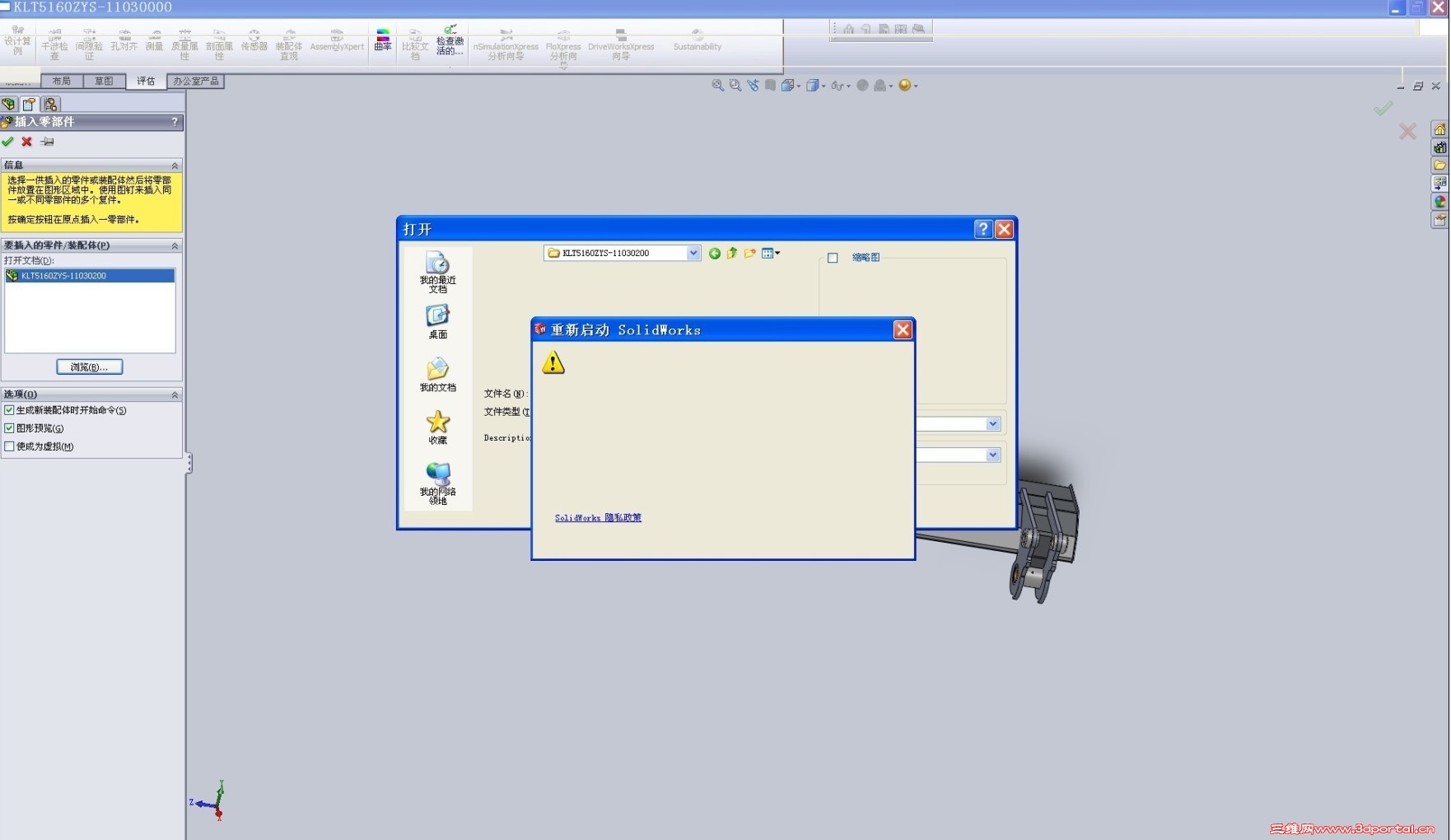Switch to the 草图 tab
The image size is (1451, 840).
coord(104,81)
